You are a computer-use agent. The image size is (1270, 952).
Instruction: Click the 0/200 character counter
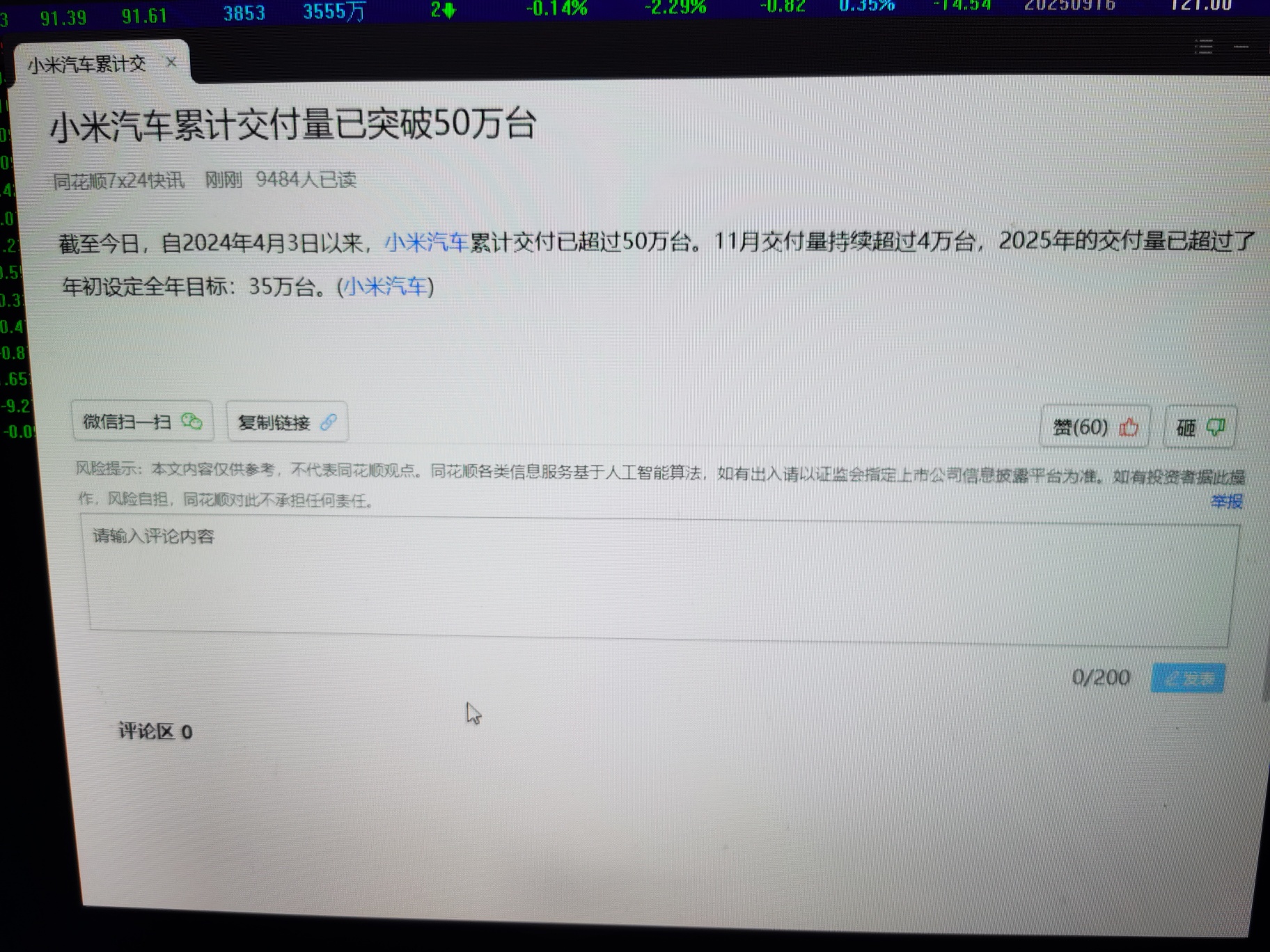[1101, 677]
